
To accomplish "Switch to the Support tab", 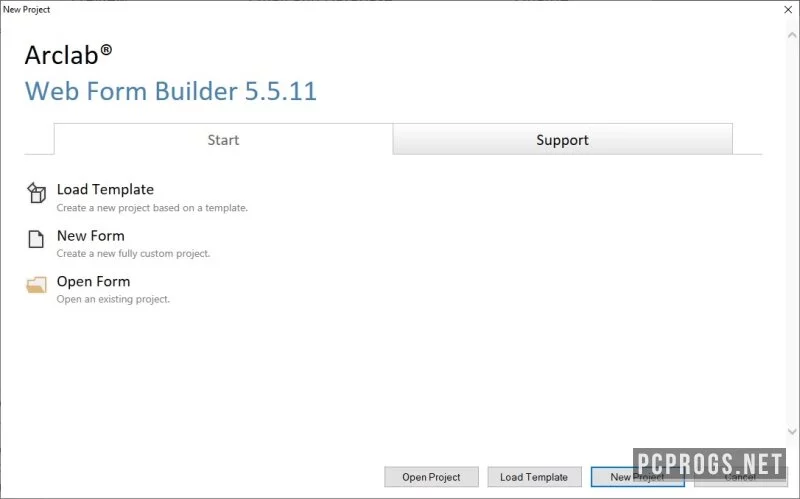I will click(562, 139).
